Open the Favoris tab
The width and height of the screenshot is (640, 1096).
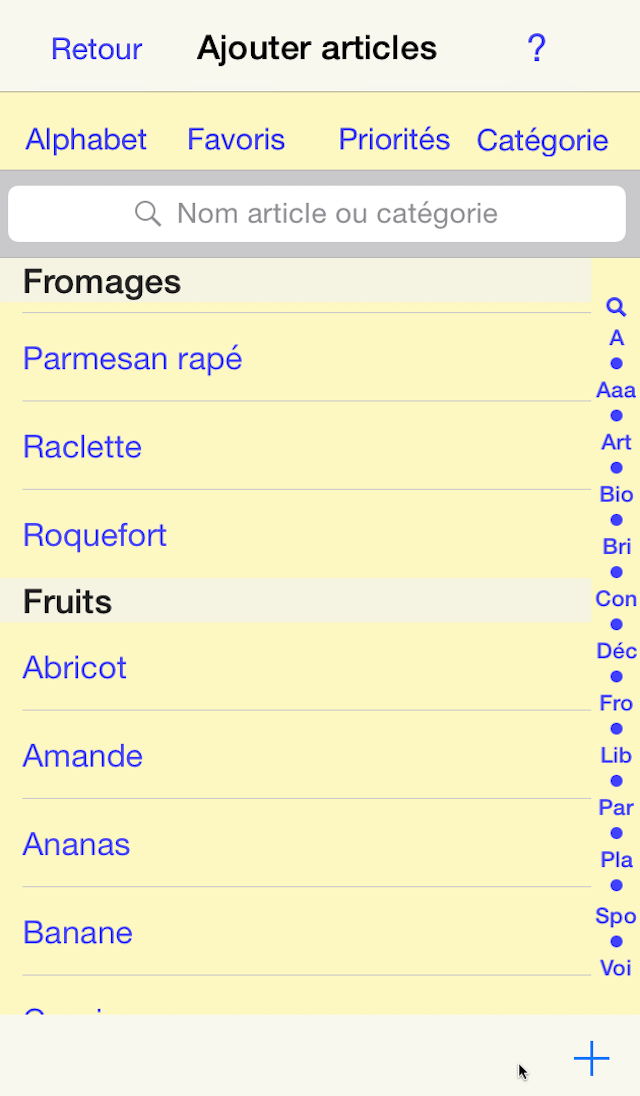(x=236, y=140)
